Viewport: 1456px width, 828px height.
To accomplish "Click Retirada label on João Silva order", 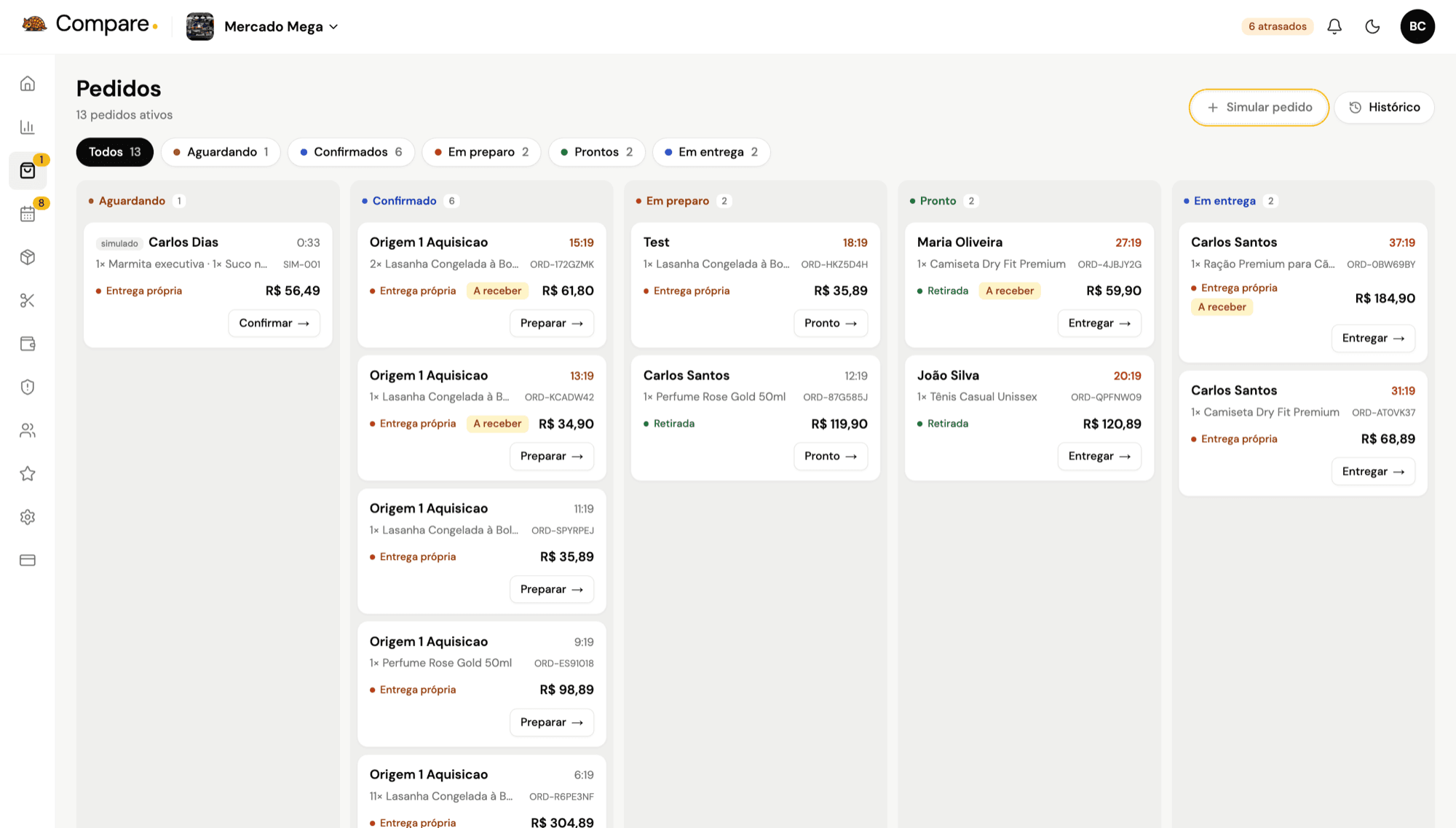I will (x=947, y=424).
